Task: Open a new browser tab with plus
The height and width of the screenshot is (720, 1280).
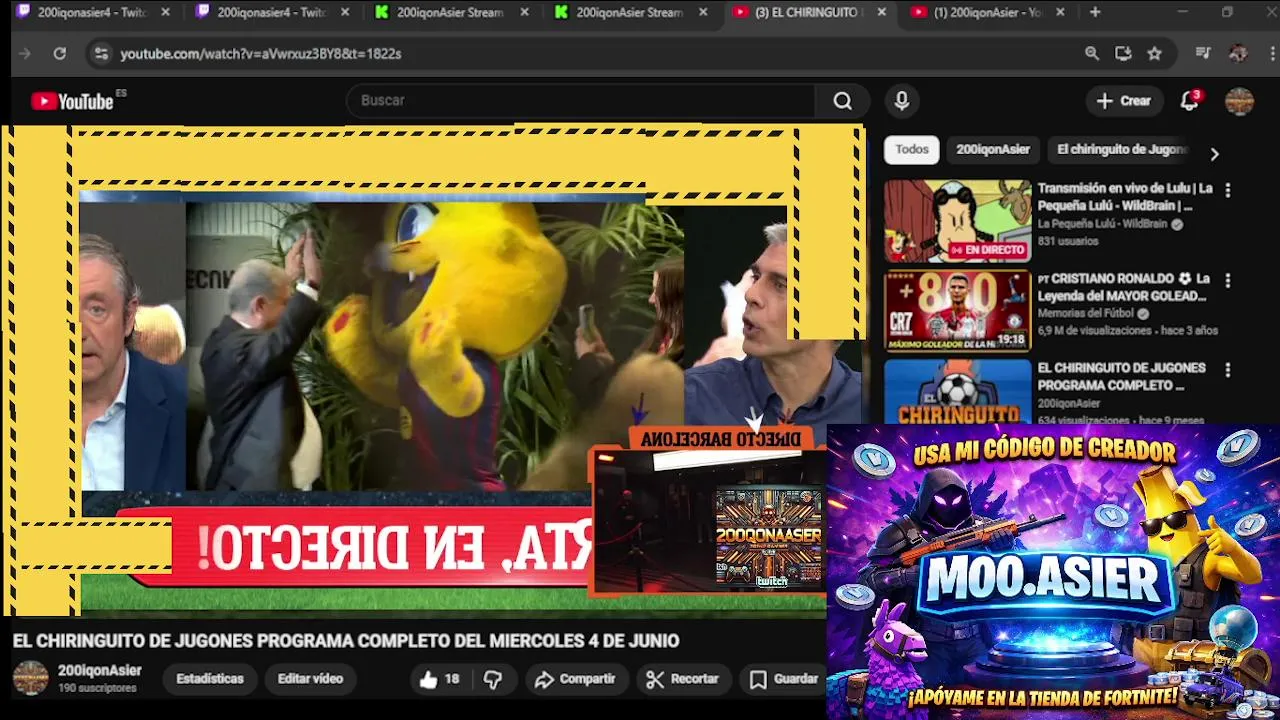Action: pos(1095,12)
